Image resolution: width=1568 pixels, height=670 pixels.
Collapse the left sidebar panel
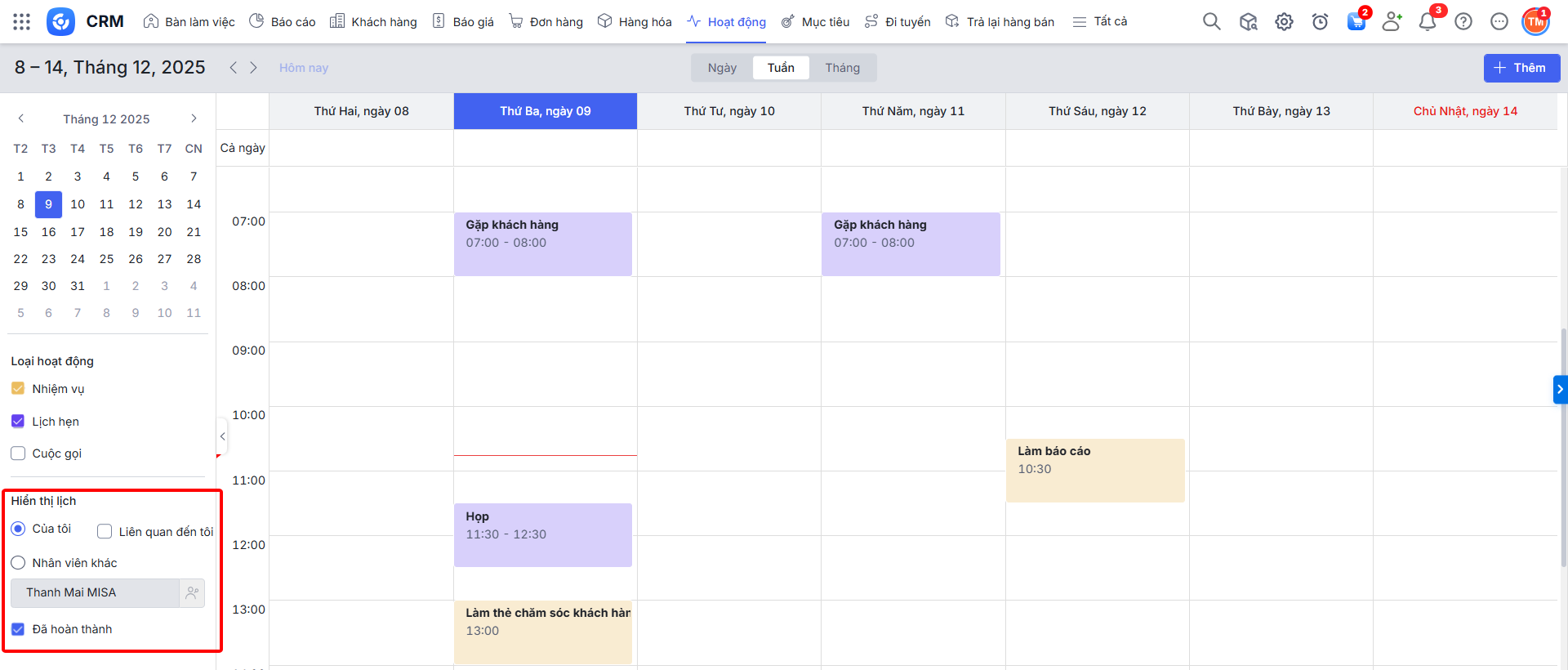click(x=222, y=436)
